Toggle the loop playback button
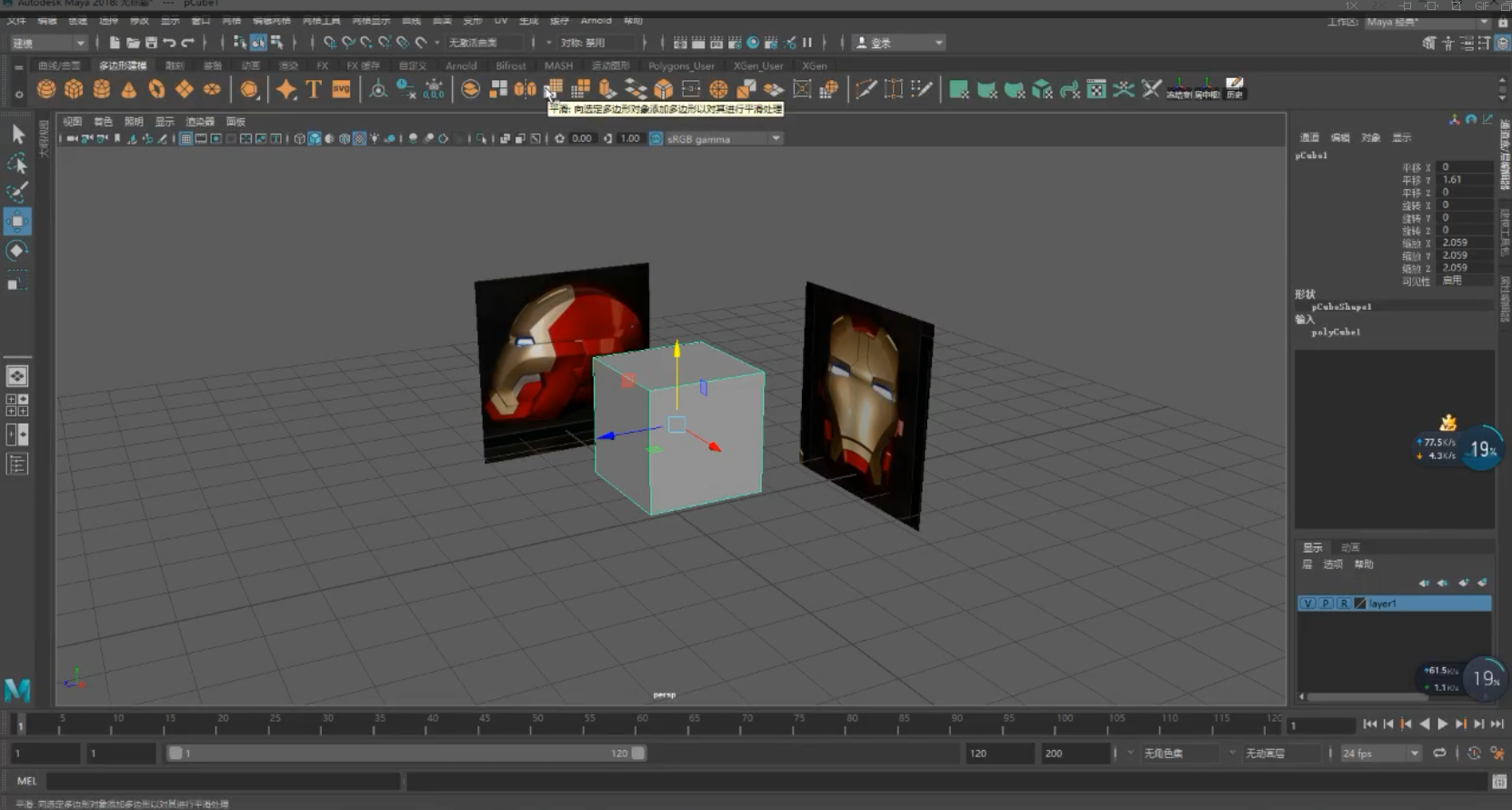 click(x=1439, y=753)
